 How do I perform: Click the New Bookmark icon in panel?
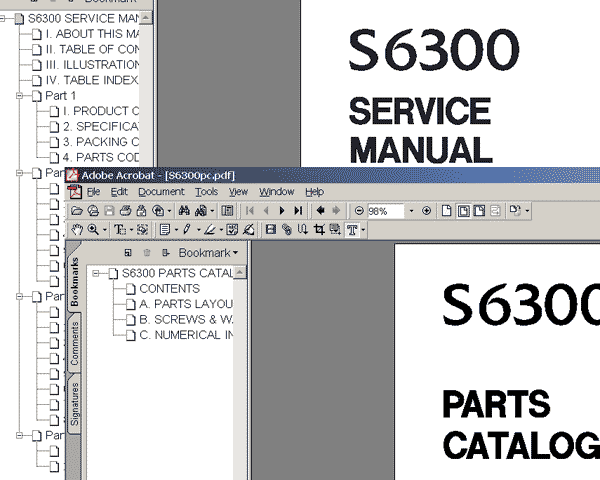128,253
